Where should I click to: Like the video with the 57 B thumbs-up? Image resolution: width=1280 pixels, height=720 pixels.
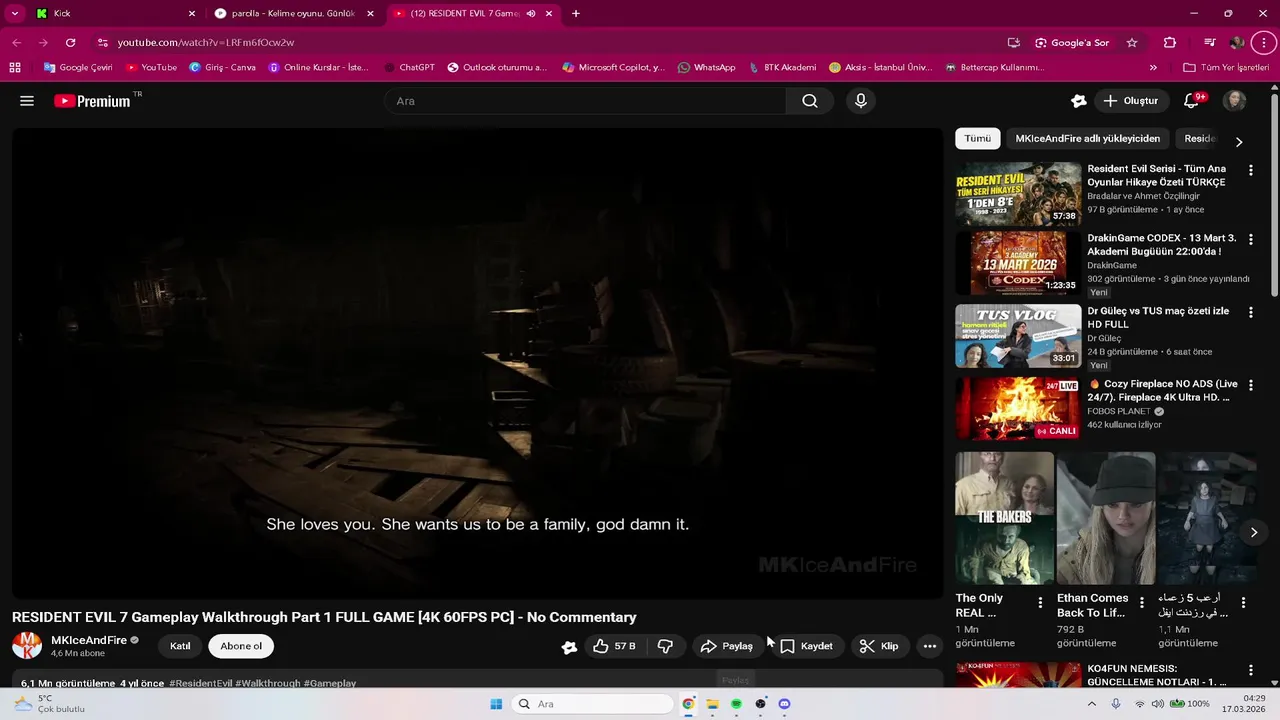tap(614, 646)
